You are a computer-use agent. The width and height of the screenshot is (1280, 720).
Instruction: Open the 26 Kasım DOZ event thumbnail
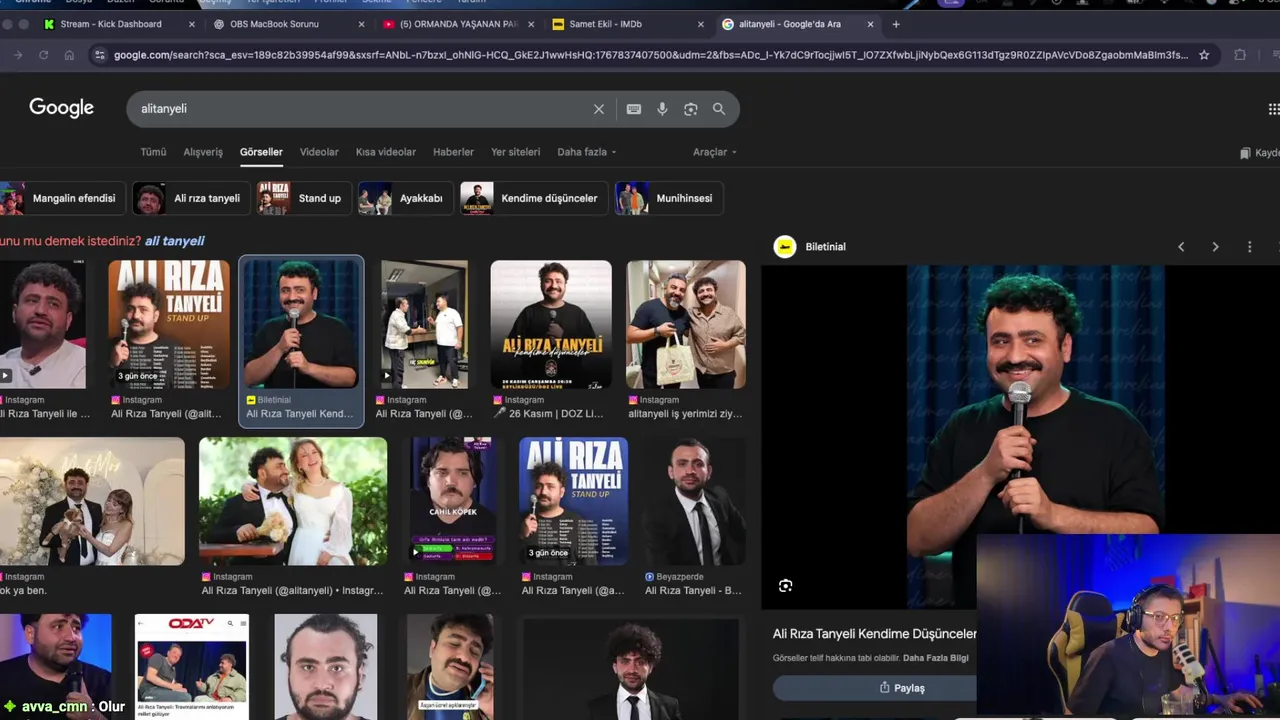coord(551,324)
